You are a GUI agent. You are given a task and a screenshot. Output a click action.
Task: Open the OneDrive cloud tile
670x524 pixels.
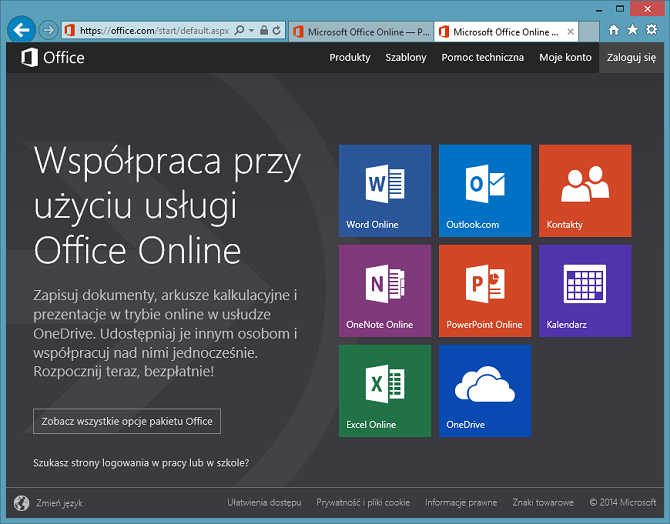coord(485,390)
